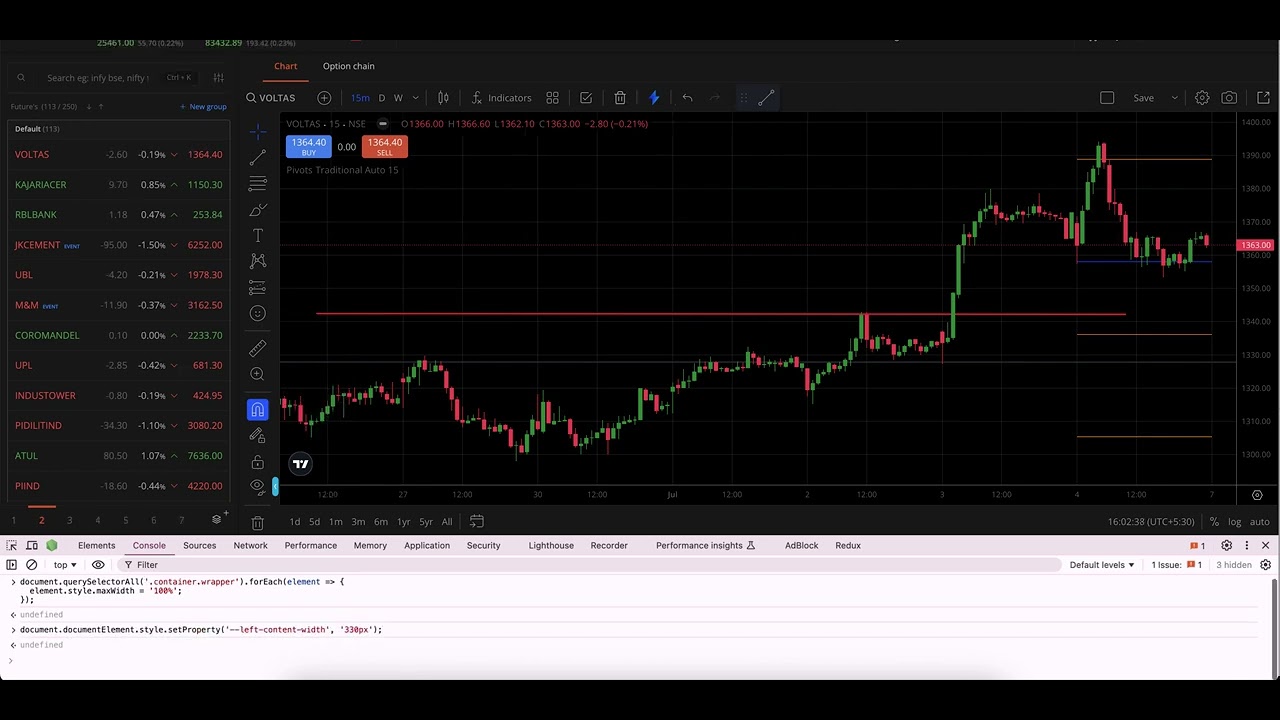The width and height of the screenshot is (1280, 720).
Task: Open the candlestick chart type selector
Action: (443, 98)
